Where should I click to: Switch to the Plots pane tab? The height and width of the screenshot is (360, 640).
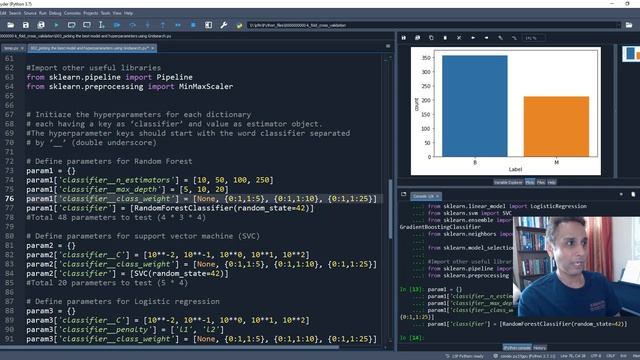[530, 182]
